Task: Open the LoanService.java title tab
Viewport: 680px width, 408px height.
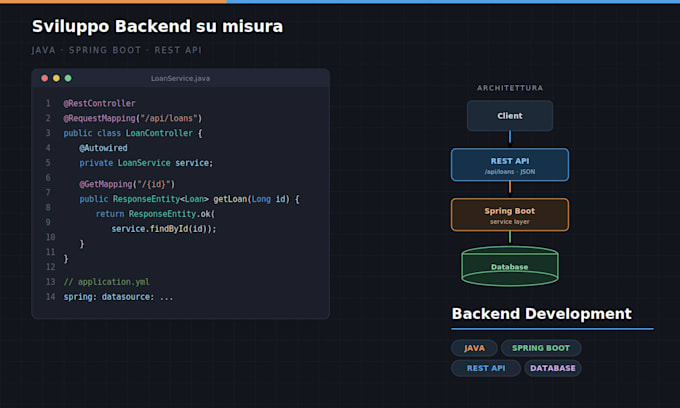Action: coord(180,78)
